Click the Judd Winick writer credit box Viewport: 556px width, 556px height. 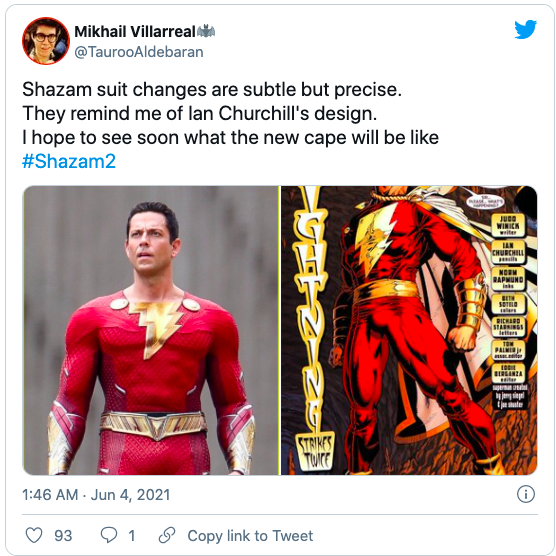[508, 225]
